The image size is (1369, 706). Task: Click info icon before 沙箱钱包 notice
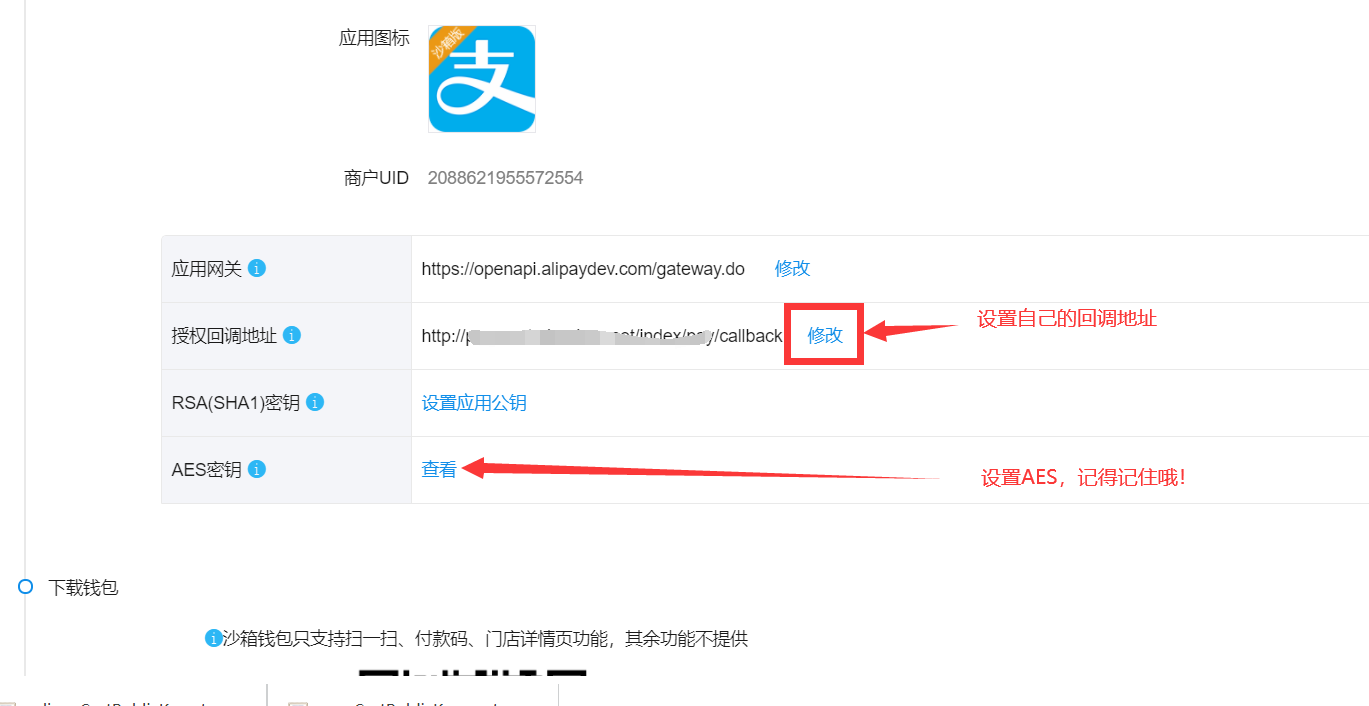(213, 638)
